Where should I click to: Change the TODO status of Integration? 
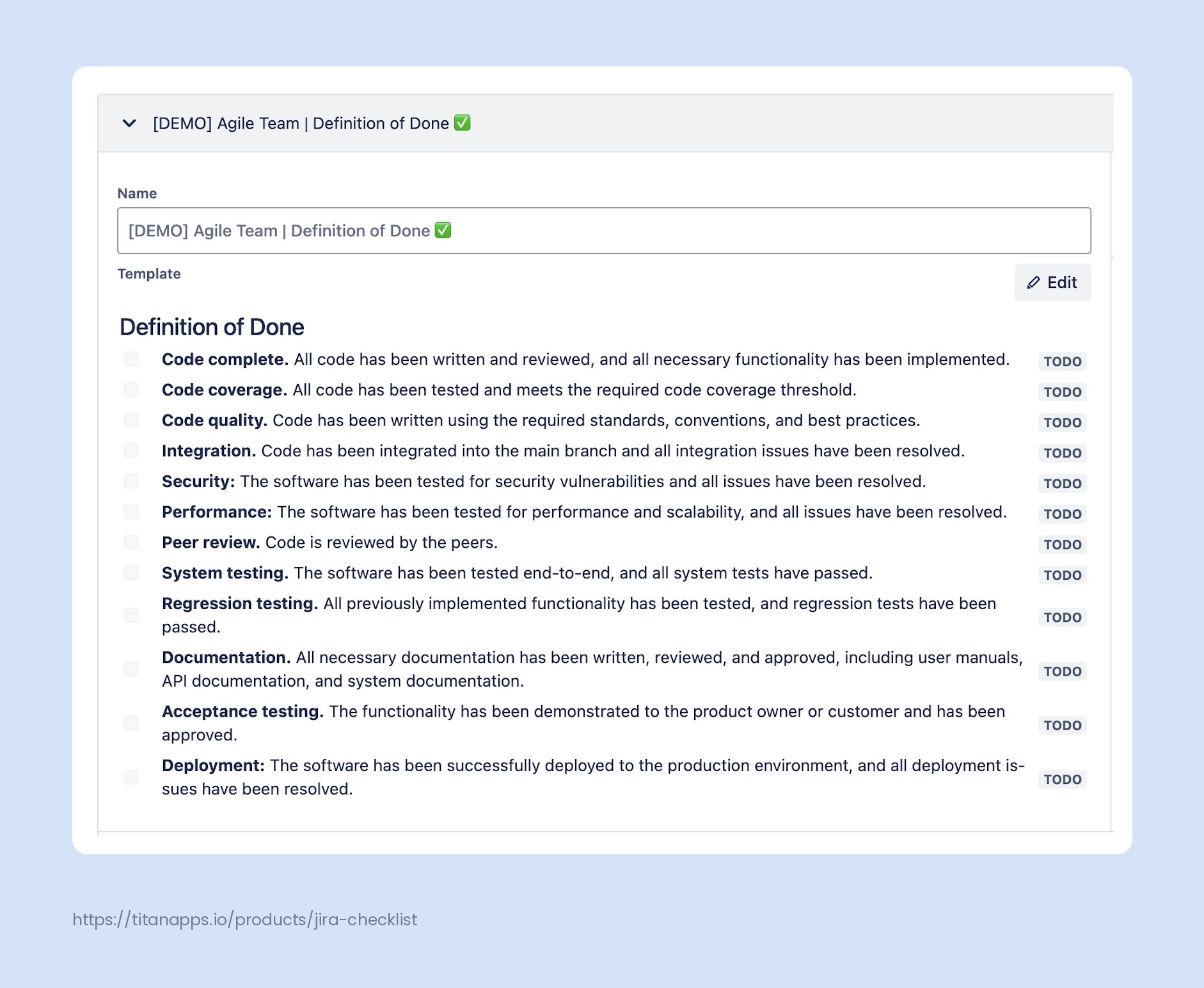tap(1063, 453)
